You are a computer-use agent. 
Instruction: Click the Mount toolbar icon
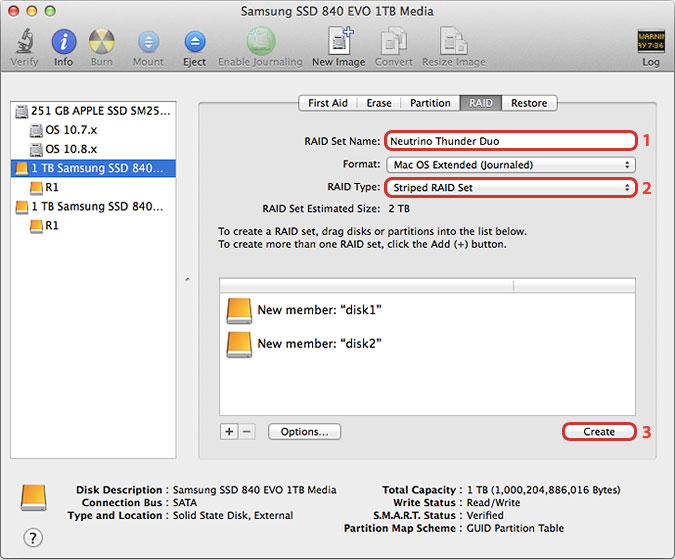point(148,42)
